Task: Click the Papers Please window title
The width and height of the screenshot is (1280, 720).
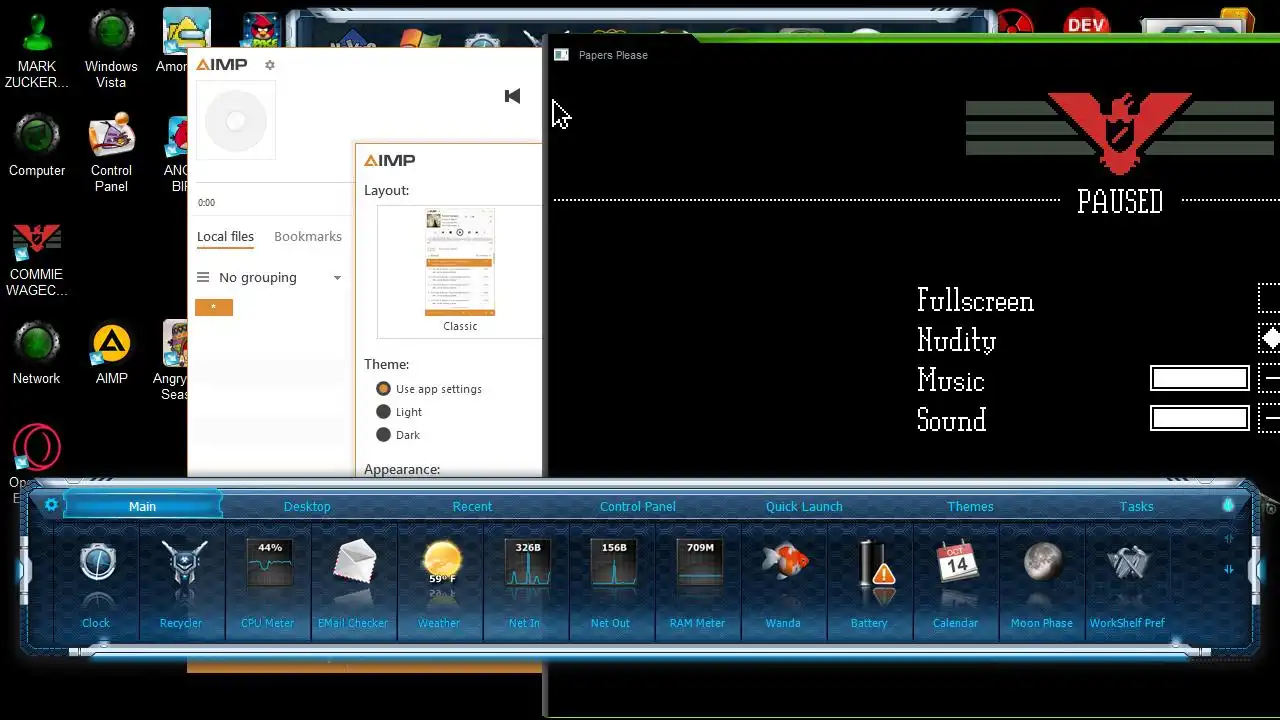Action: coord(613,55)
